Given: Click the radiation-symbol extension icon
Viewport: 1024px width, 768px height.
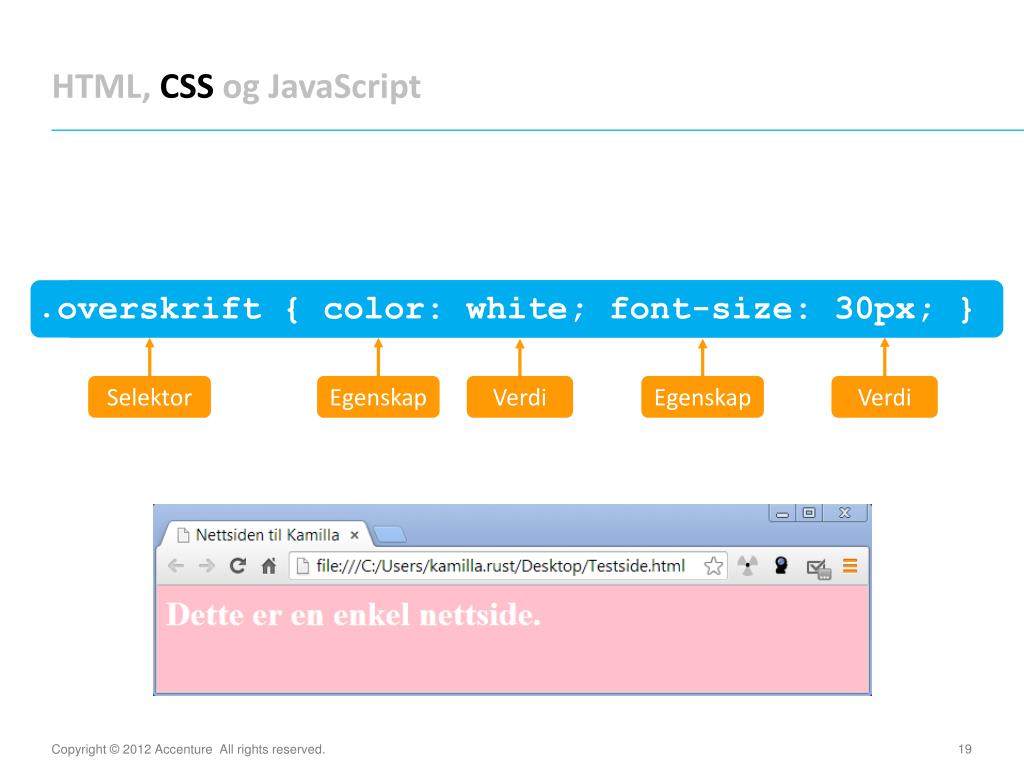Looking at the screenshot, I should point(748,566).
